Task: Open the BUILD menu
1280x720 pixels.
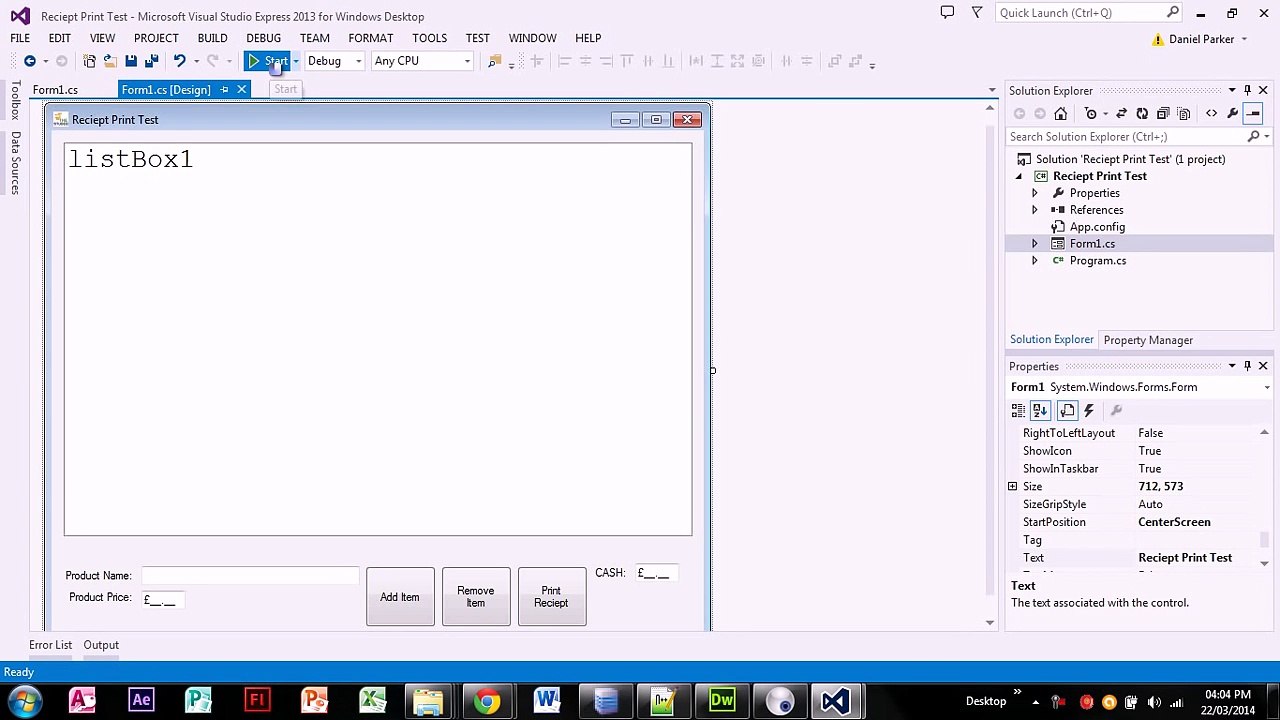Action: [212, 38]
